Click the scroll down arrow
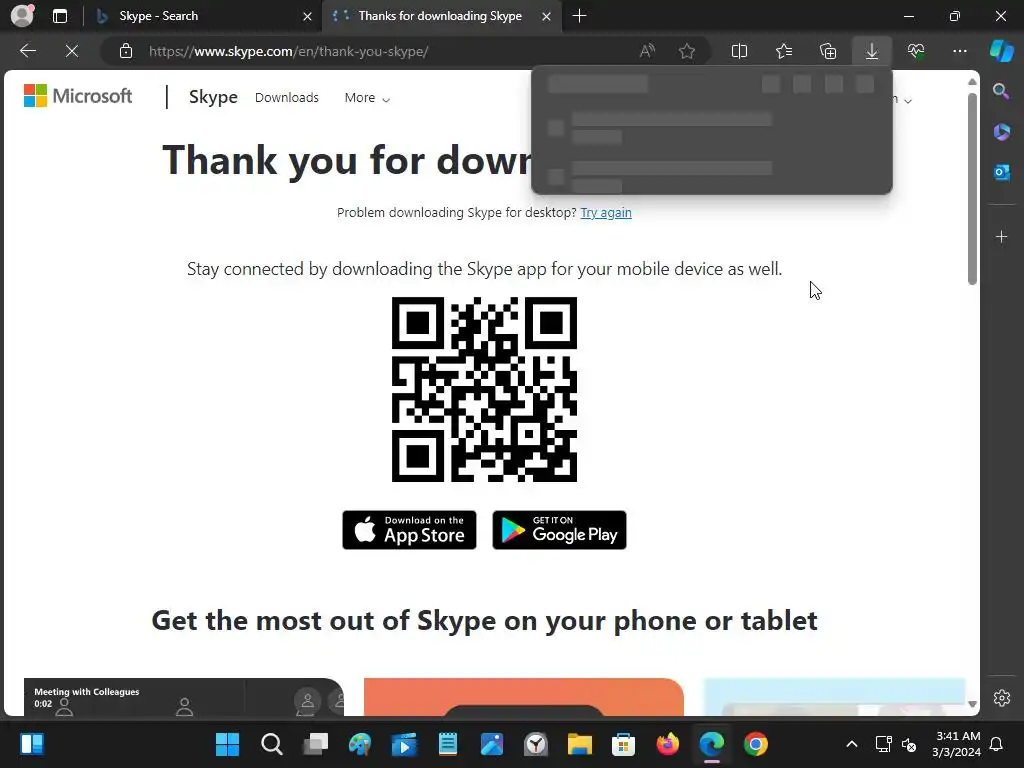1024x768 pixels. (x=972, y=704)
